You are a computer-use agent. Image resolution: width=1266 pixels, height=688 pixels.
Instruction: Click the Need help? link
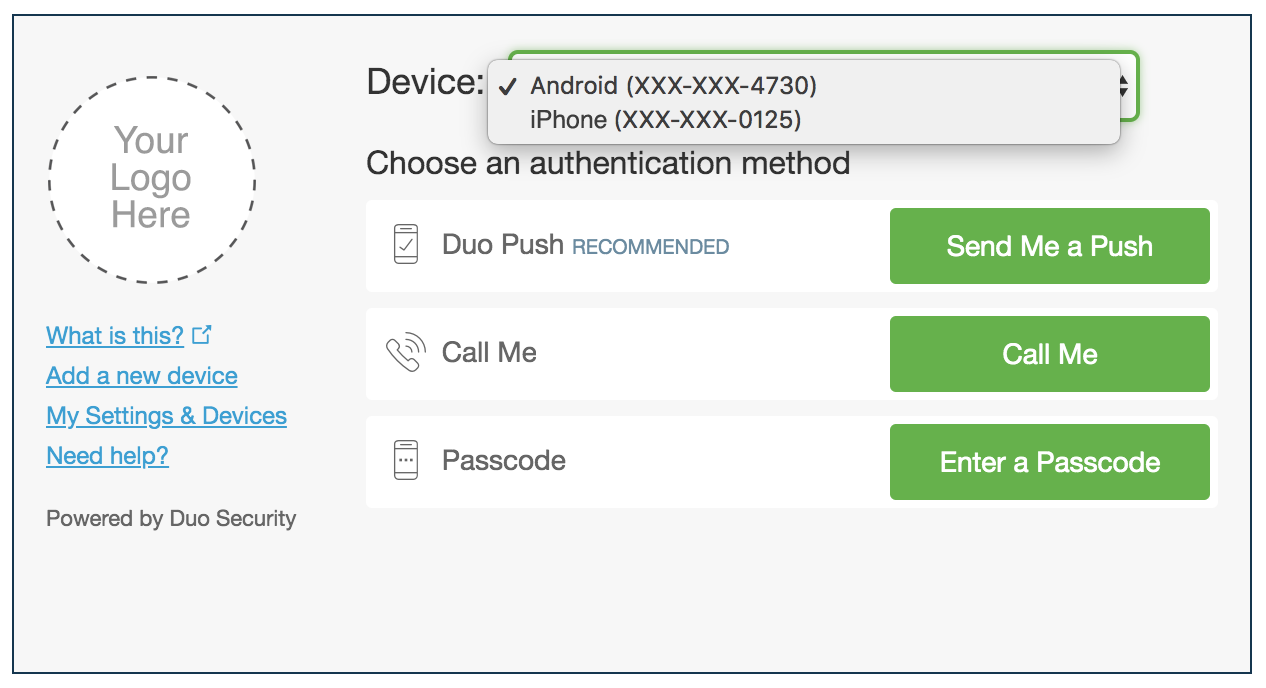107,455
